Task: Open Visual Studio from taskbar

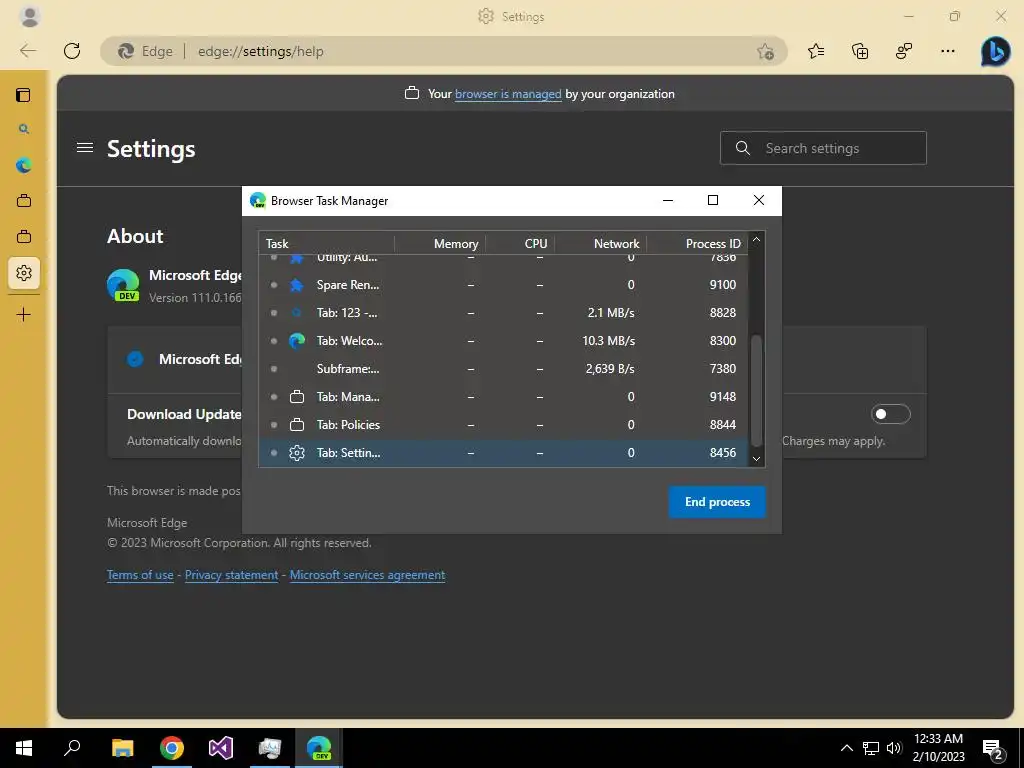Action: coord(221,748)
